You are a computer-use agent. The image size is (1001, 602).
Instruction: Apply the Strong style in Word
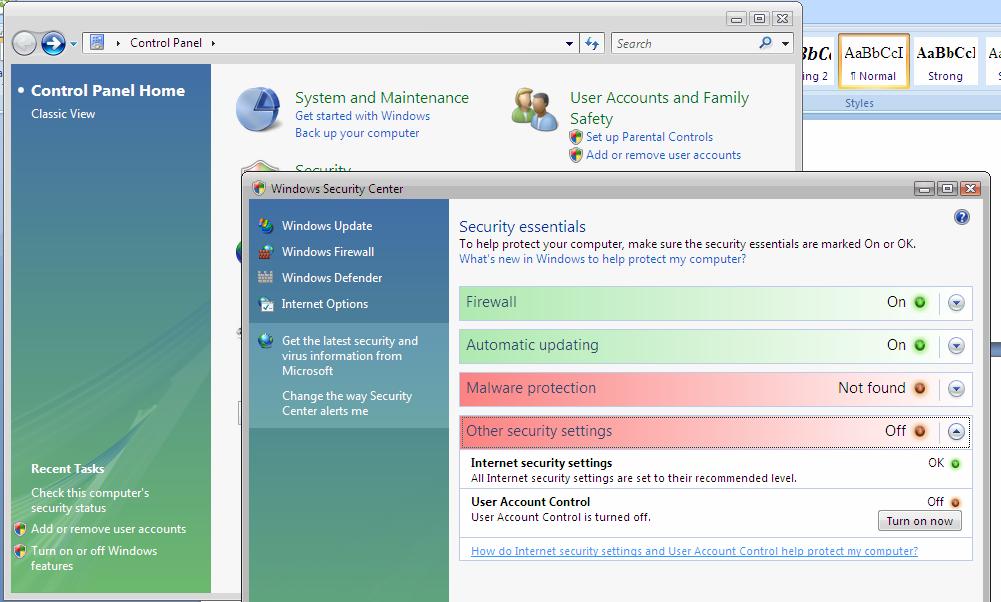pos(945,61)
